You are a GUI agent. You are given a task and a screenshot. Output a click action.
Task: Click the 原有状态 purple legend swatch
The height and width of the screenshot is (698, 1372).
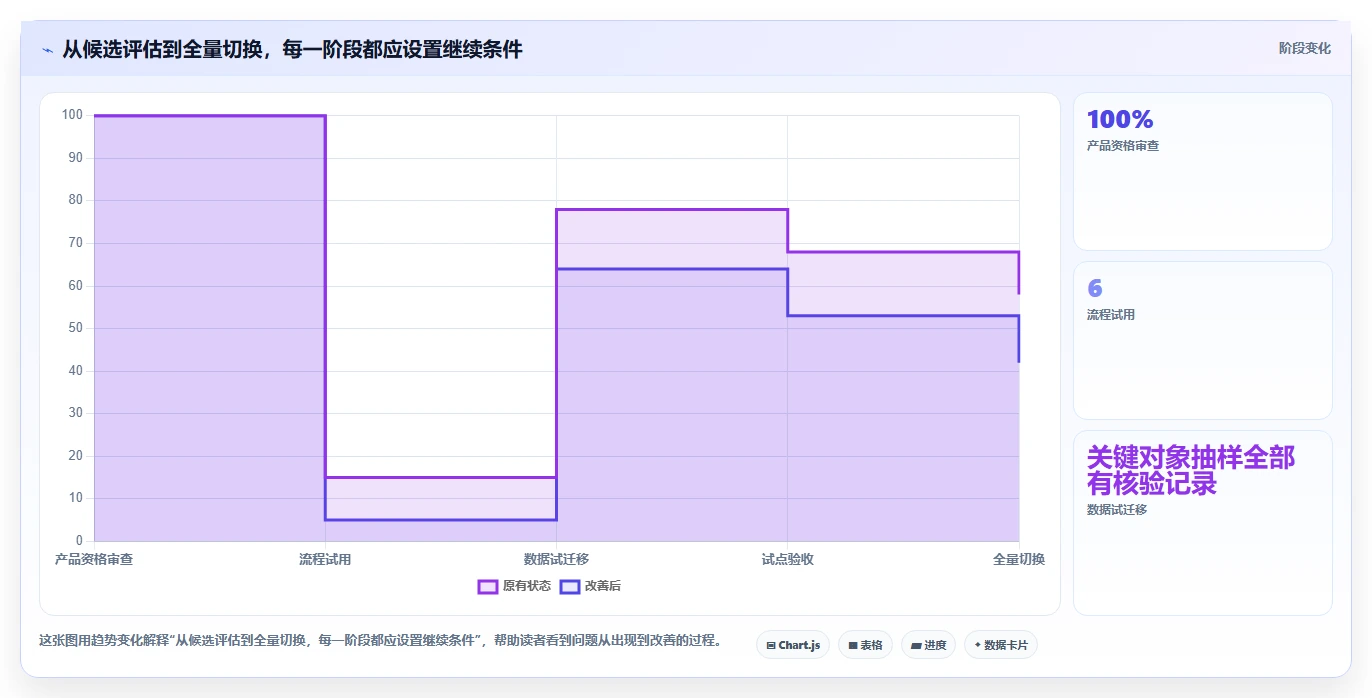(x=488, y=586)
